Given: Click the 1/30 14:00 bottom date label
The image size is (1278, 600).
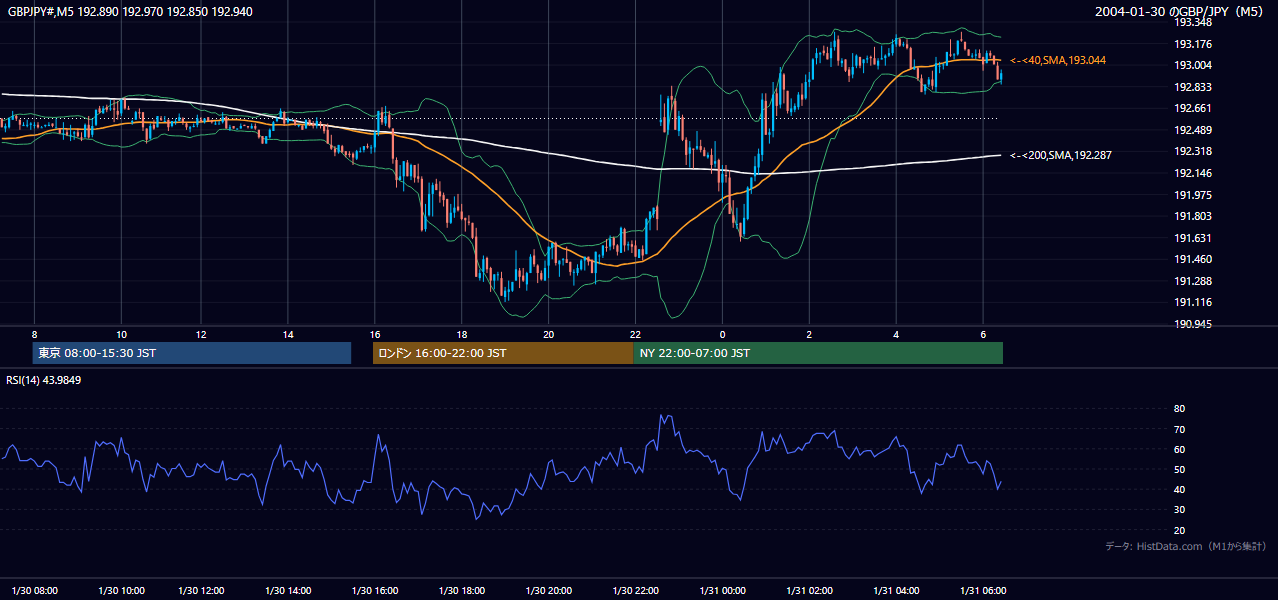Looking at the screenshot, I should pos(288,590).
